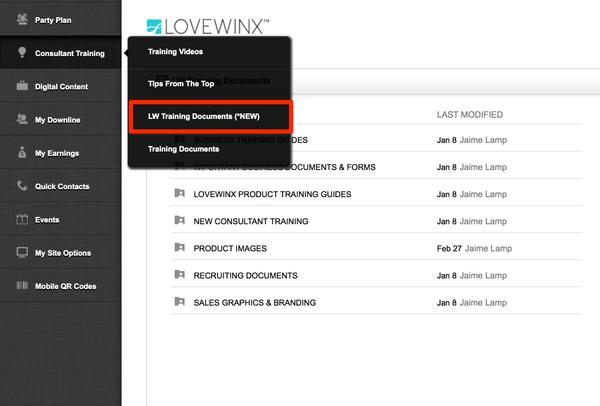Open SALES GRAPHICS & BRANDING folder
This screenshot has height=406, width=600.
(254, 303)
